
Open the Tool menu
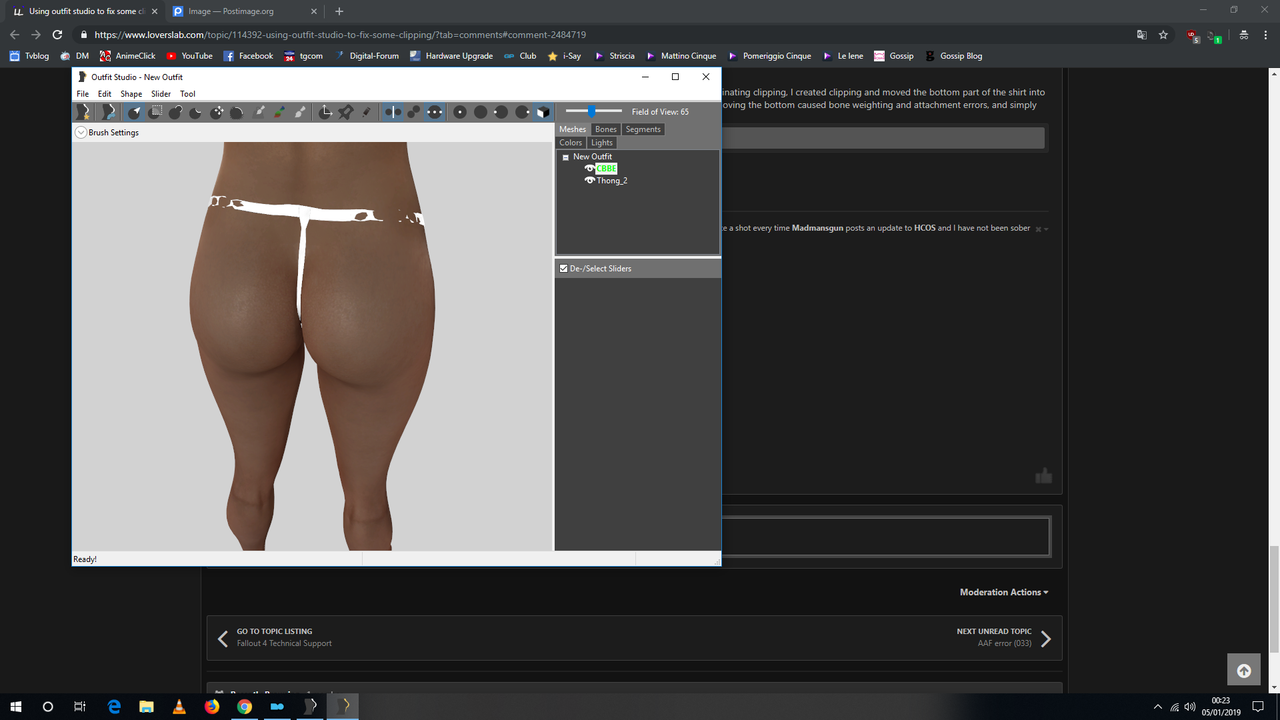point(188,94)
